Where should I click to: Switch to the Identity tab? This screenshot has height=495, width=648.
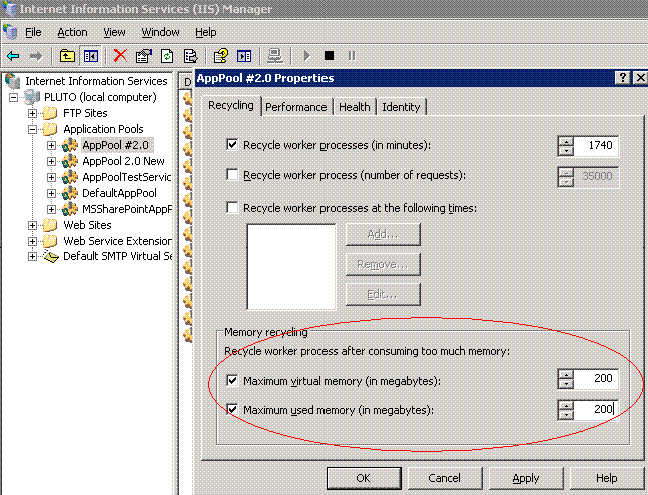tap(401, 107)
